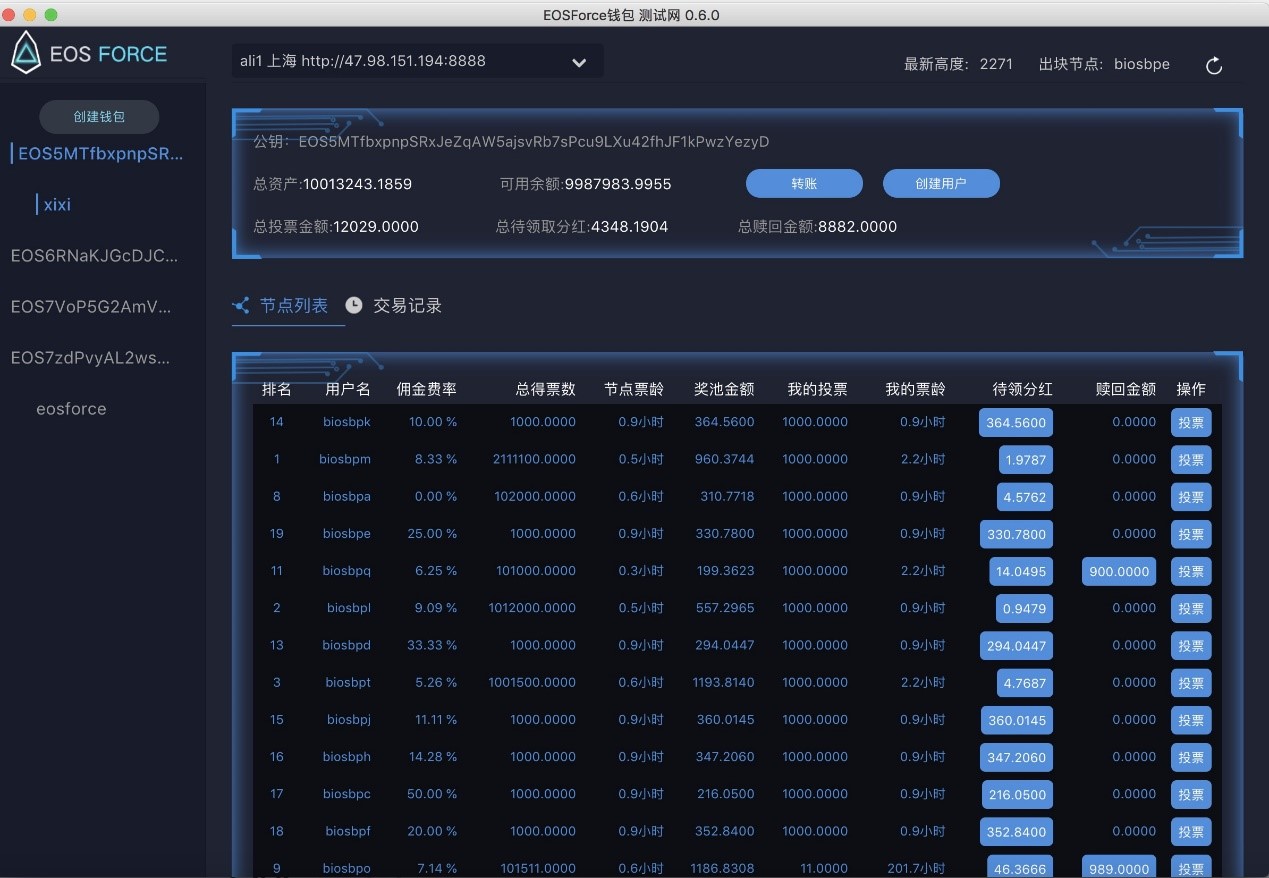The image size is (1269, 878).
Task: Vote for biosbpk with its 投票 button
Action: tap(1191, 423)
